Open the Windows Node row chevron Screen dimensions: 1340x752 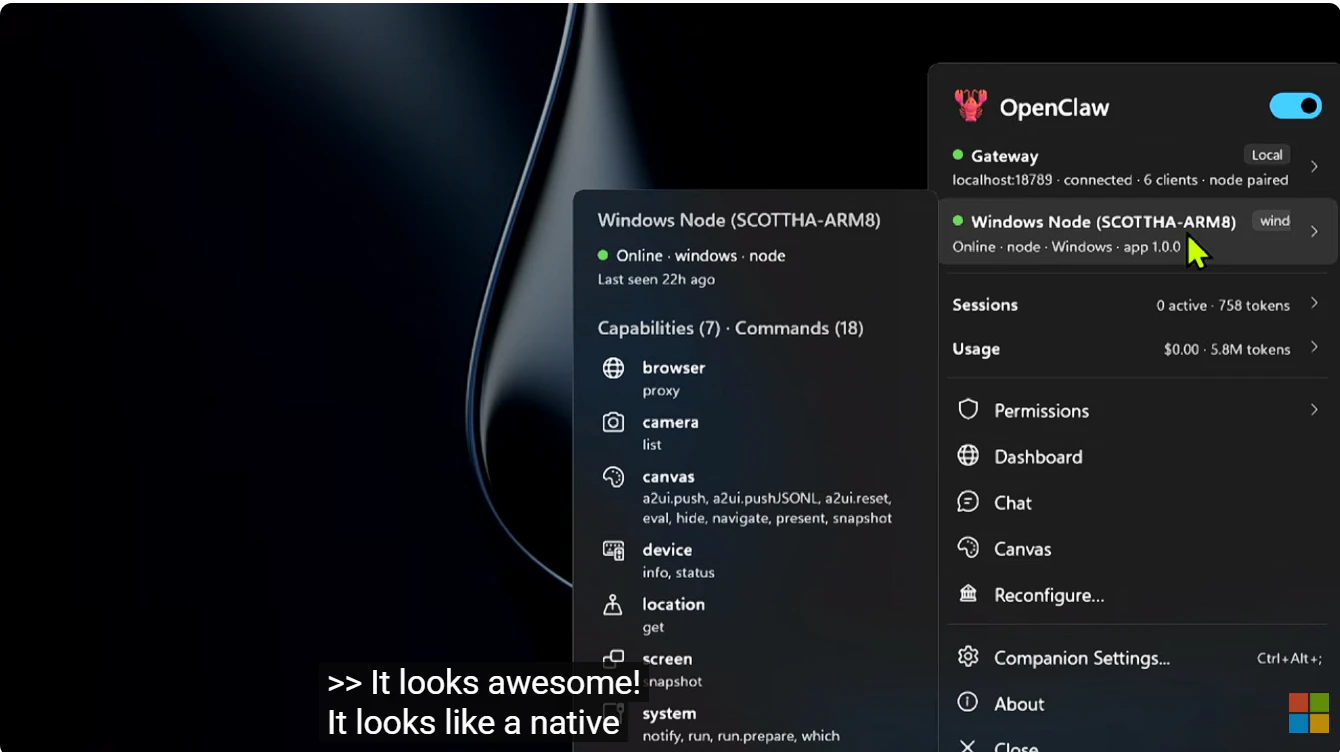click(1314, 231)
